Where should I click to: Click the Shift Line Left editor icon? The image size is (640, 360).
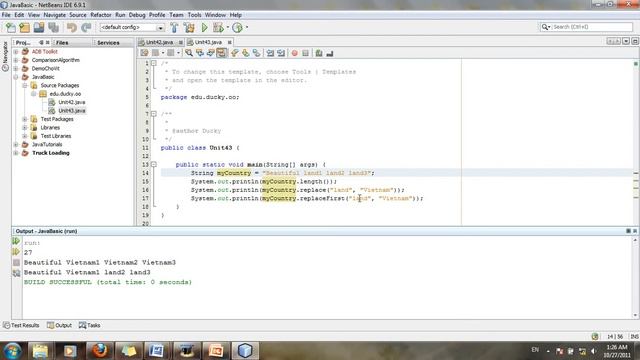click(270, 53)
